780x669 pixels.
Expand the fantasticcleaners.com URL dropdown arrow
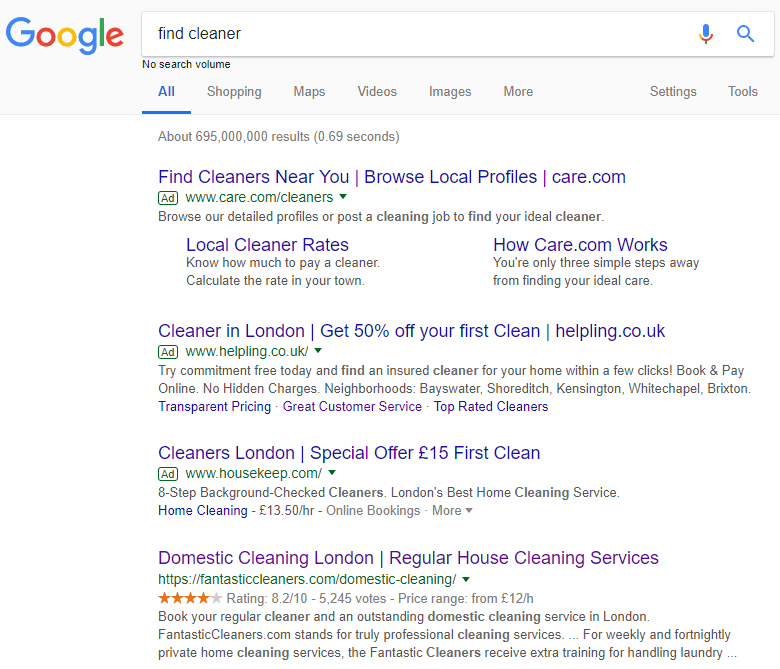click(466, 579)
